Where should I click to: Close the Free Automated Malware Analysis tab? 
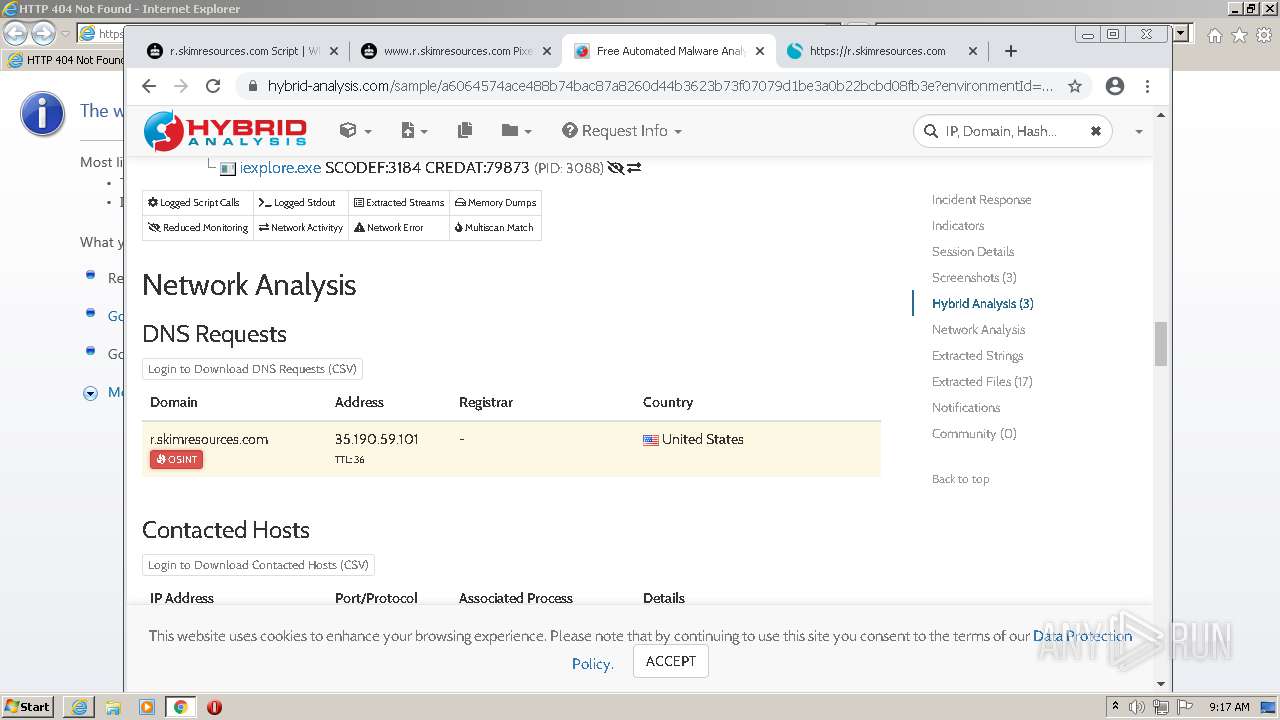pyautogui.click(x=760, y=51)
